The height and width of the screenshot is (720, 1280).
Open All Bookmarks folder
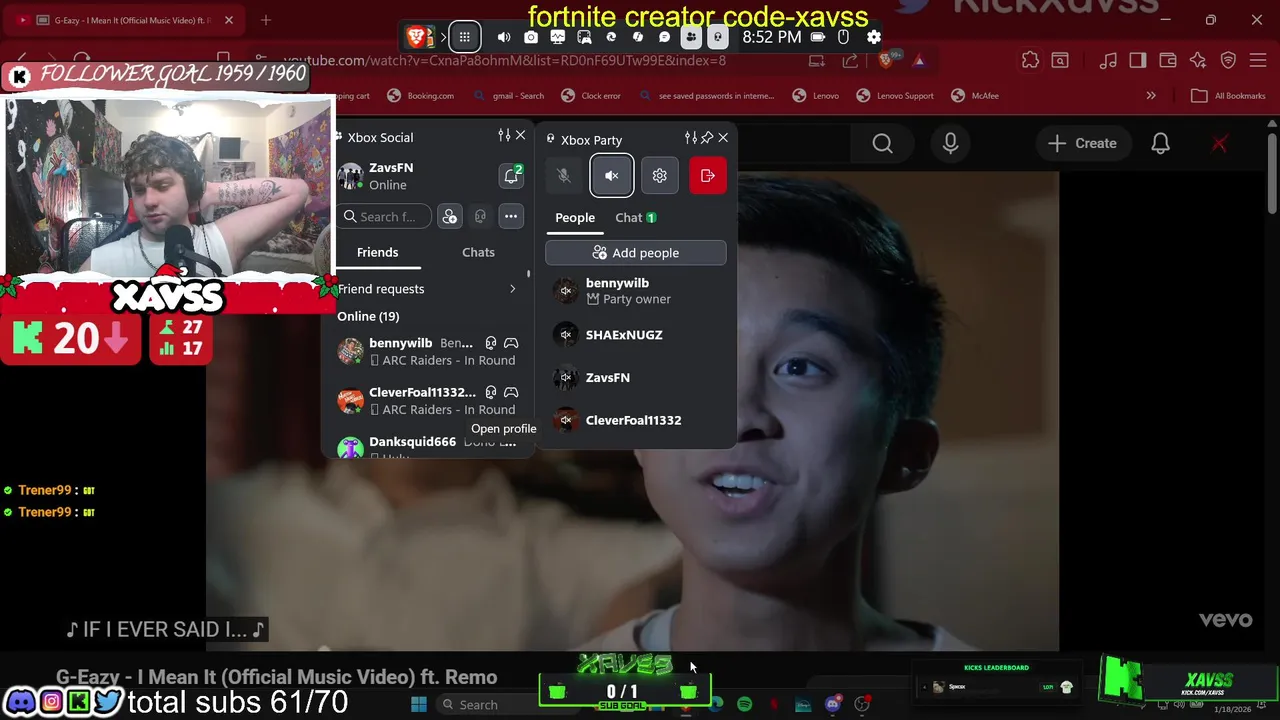click(1228, 96)
